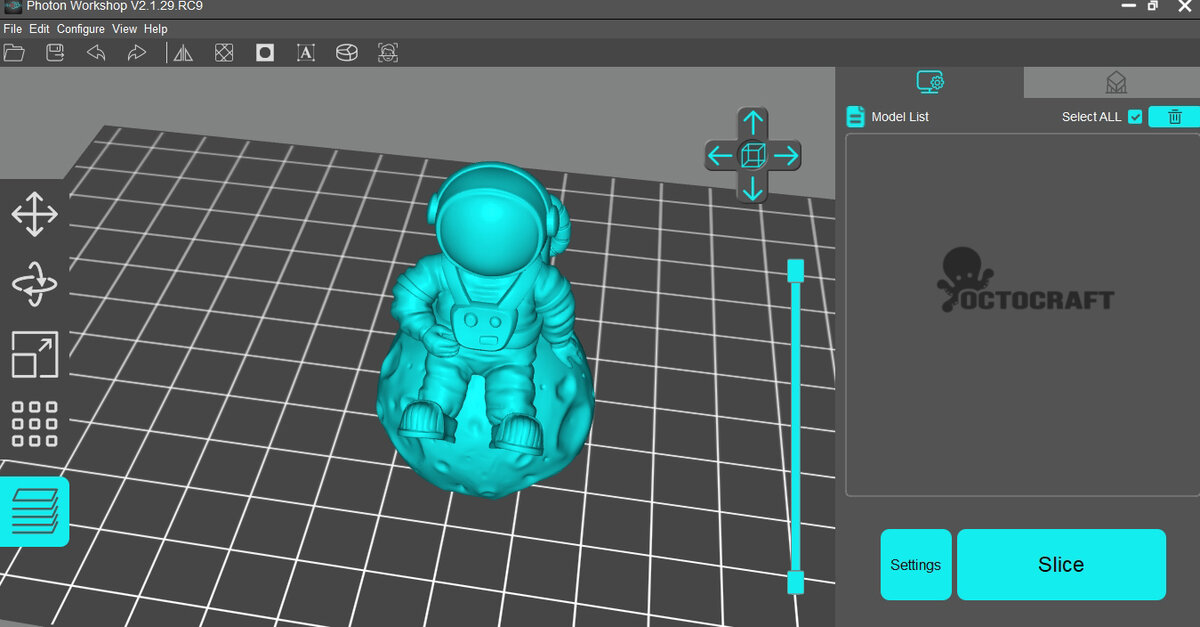
Task: Open the View menu
Action: pyautogui.click(x=124, y=29)
